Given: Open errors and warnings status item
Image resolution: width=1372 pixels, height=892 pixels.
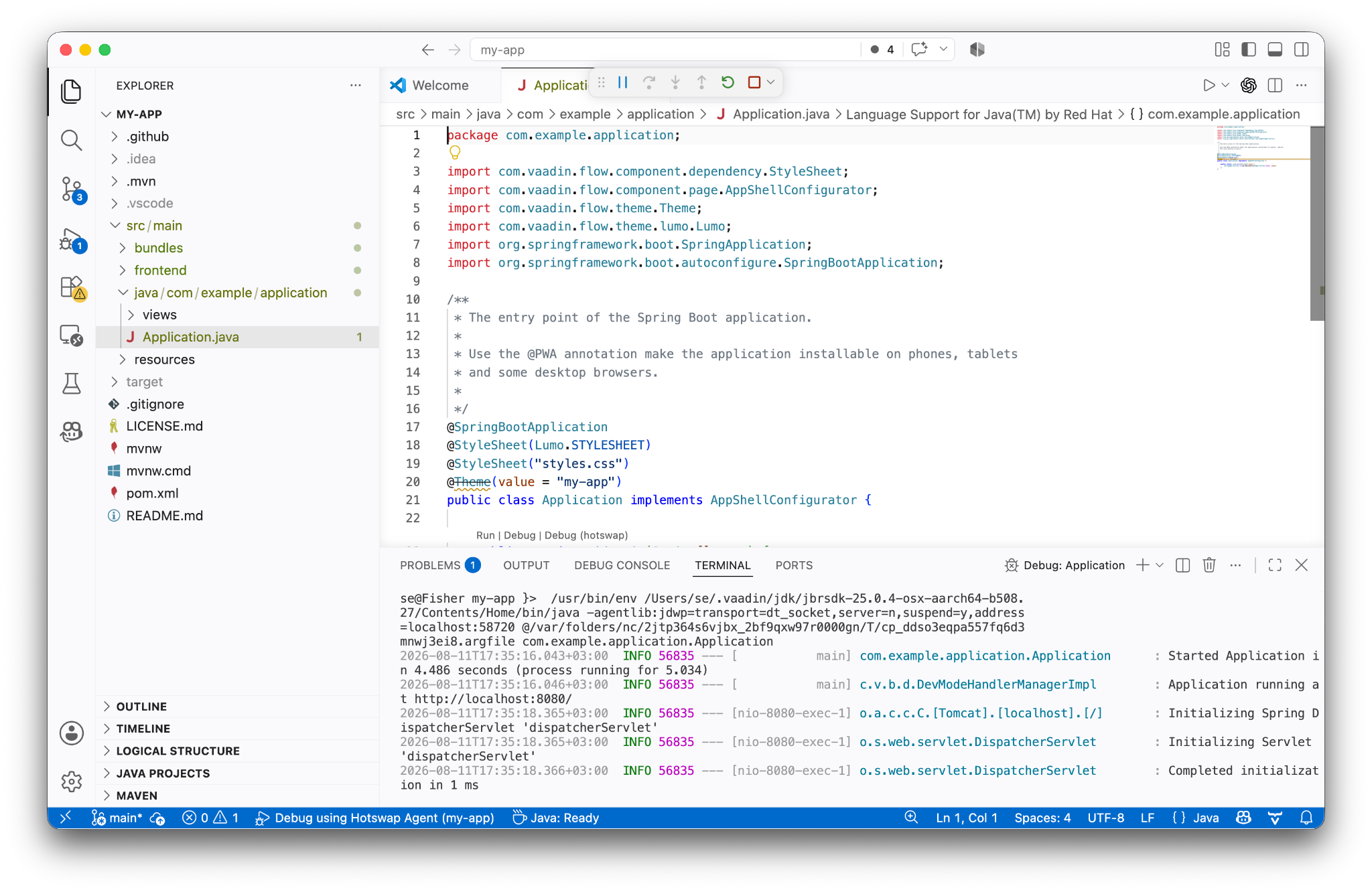Looking at the screenshot, I should (210, 818).
